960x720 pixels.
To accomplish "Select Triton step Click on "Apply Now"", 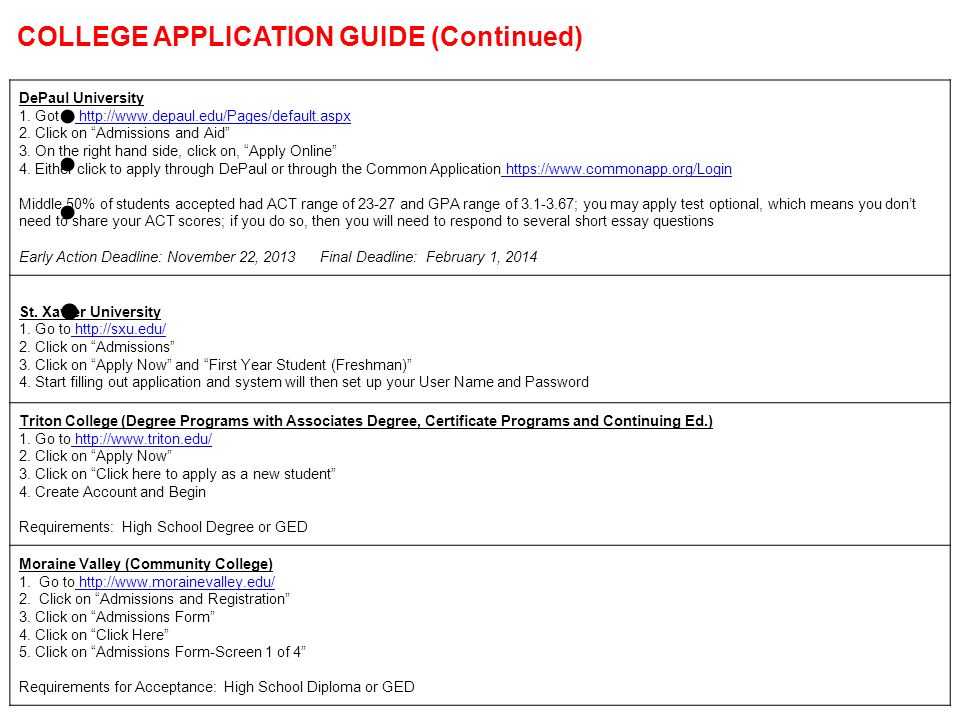I will 96,456.
